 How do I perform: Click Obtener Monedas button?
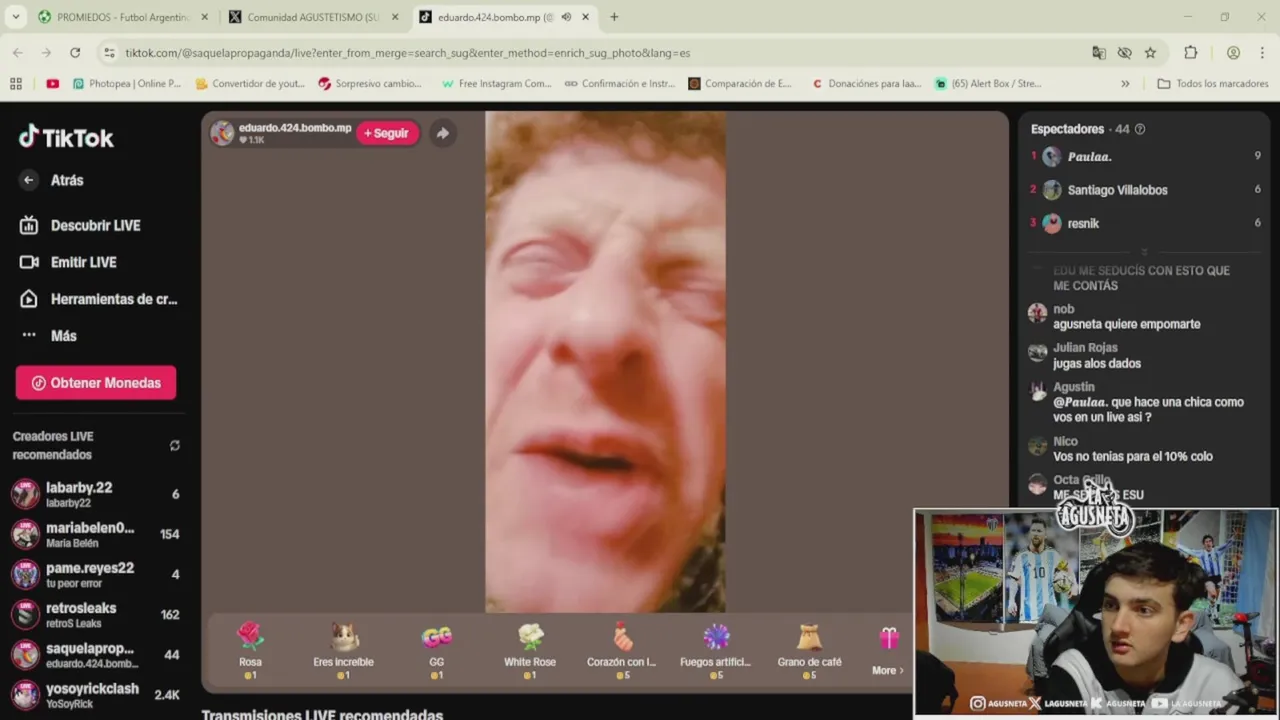point(96,383)
